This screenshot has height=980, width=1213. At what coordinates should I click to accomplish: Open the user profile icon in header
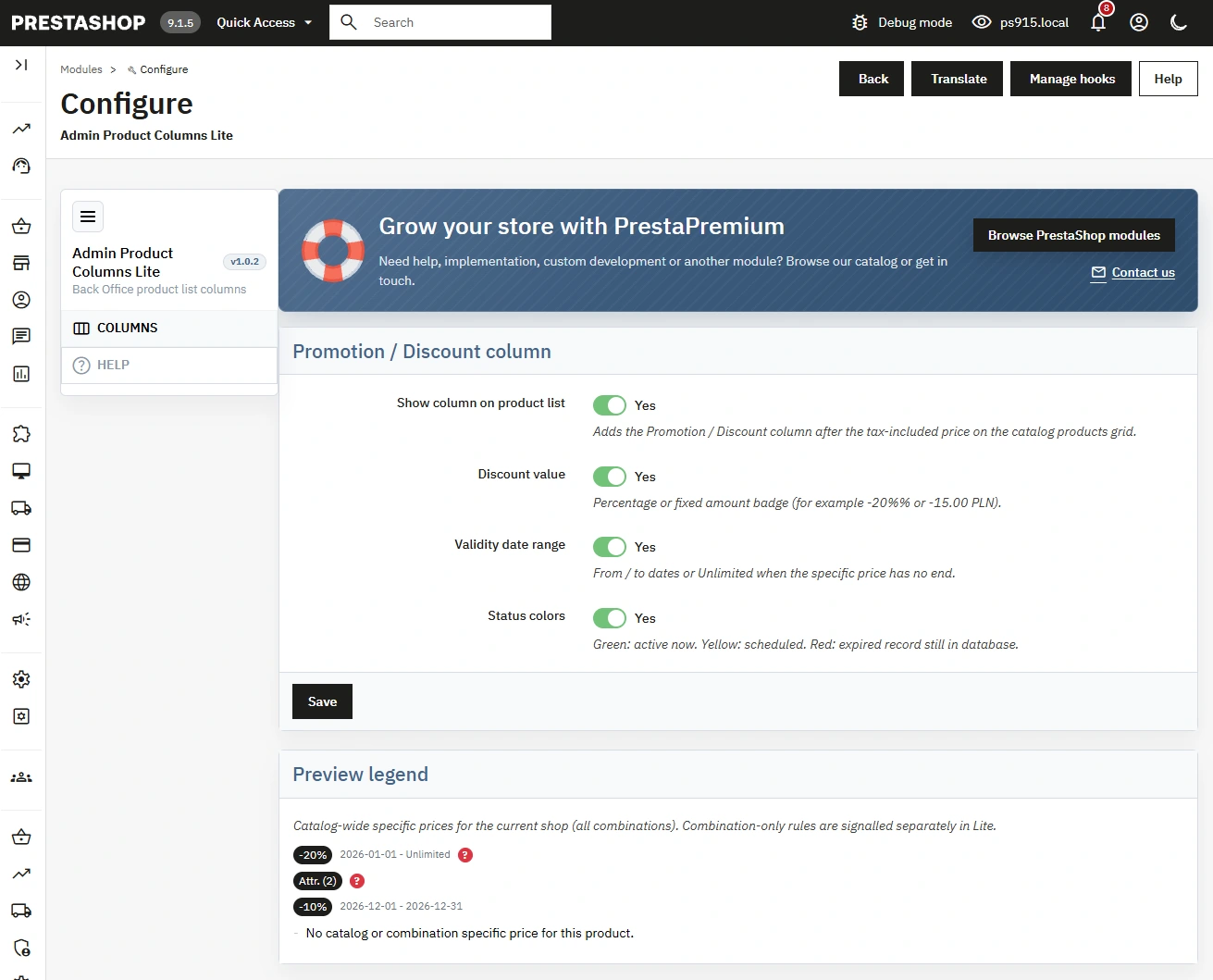tap(1139, 22)
